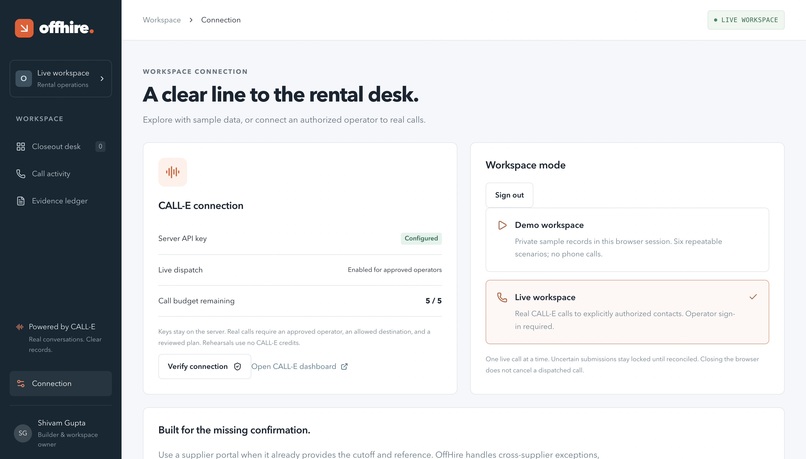Click the CALL-E logo beside Powered by
The height and width of the screenshot is (459, 806).
click(20, 327)
